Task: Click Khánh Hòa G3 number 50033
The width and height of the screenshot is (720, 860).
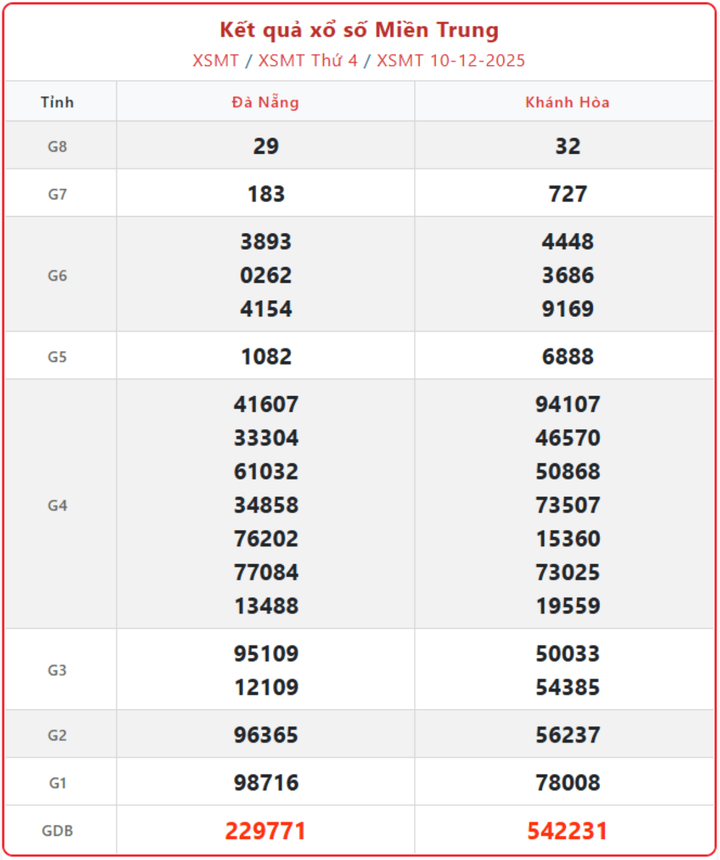Action: pos(567,654)
